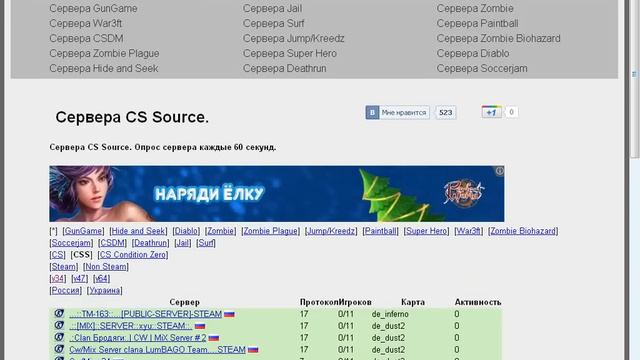Filter by the [Surf] link
This screenshot has width=640, height=360.
[x=206, y=243]
